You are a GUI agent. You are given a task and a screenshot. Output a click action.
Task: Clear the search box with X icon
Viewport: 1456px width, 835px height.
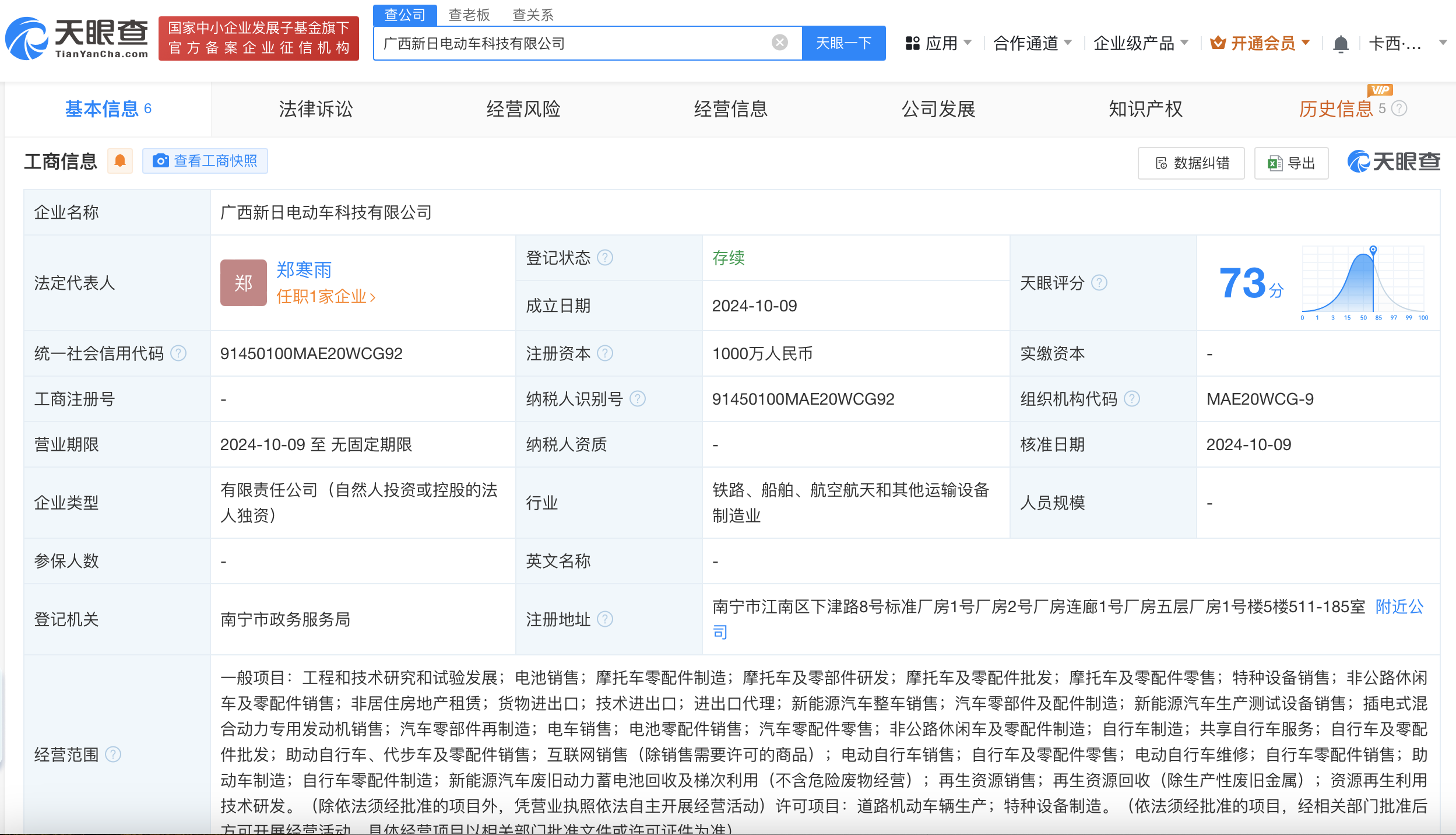click(x=779, y=43)
